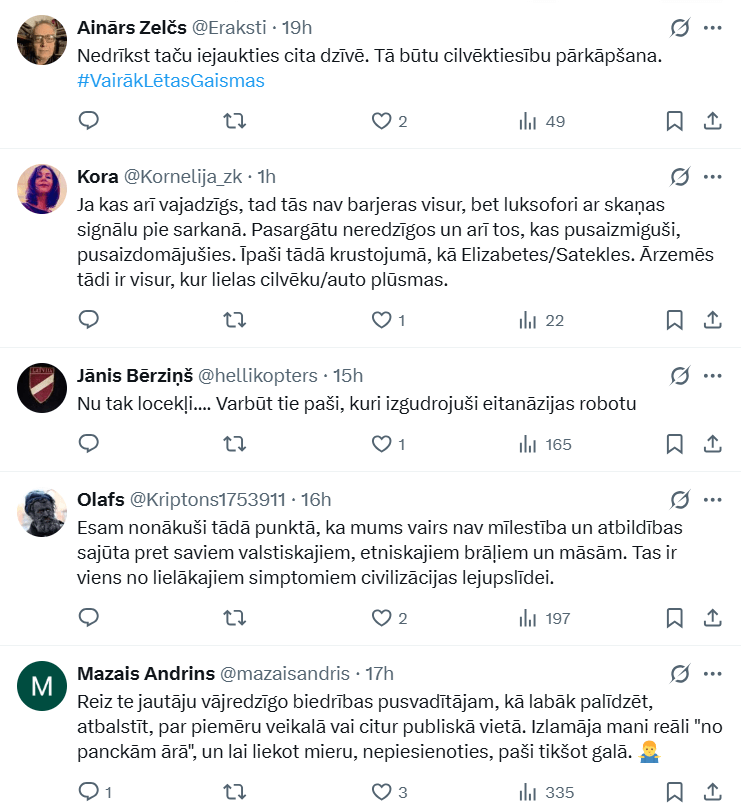Open more options menu on Kora's tweet
Image resolution: width=741 pixels, height=803 pixels.
point(713,177)
